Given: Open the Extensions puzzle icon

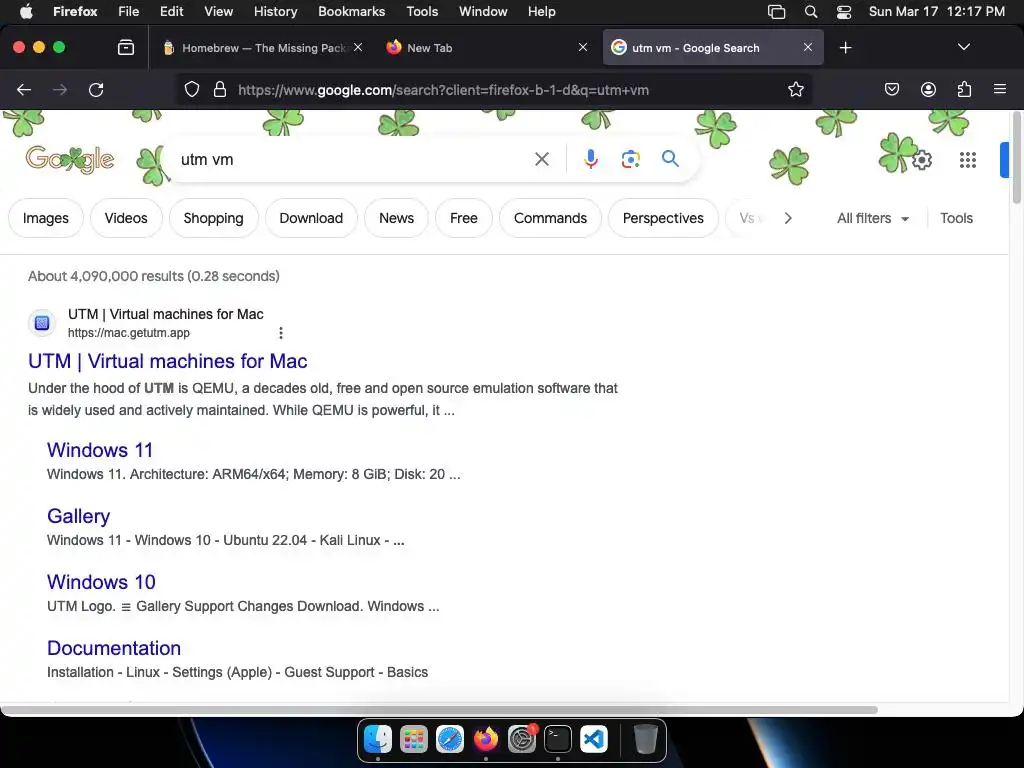Looking at the screenshot, I should [964, 89].
